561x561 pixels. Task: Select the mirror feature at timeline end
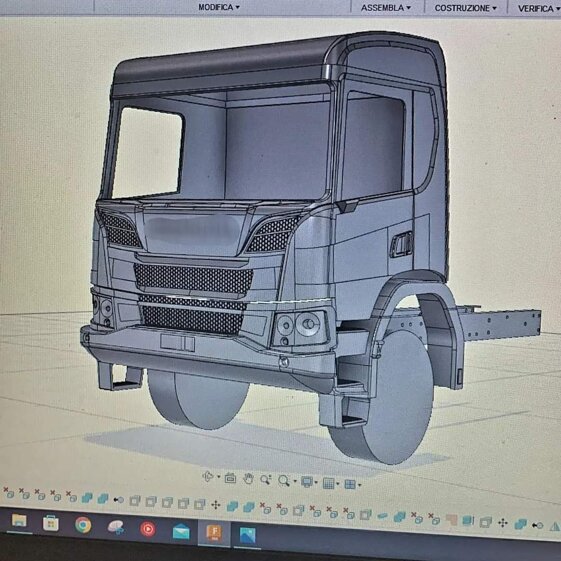pyautogui.click(x=555, y=526)
